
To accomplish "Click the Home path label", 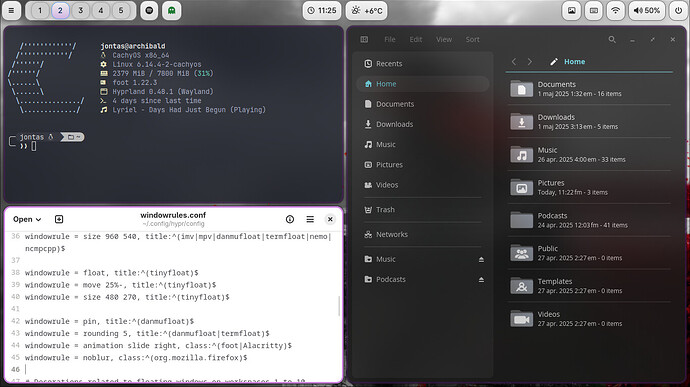I will click(x=575, y=62).
